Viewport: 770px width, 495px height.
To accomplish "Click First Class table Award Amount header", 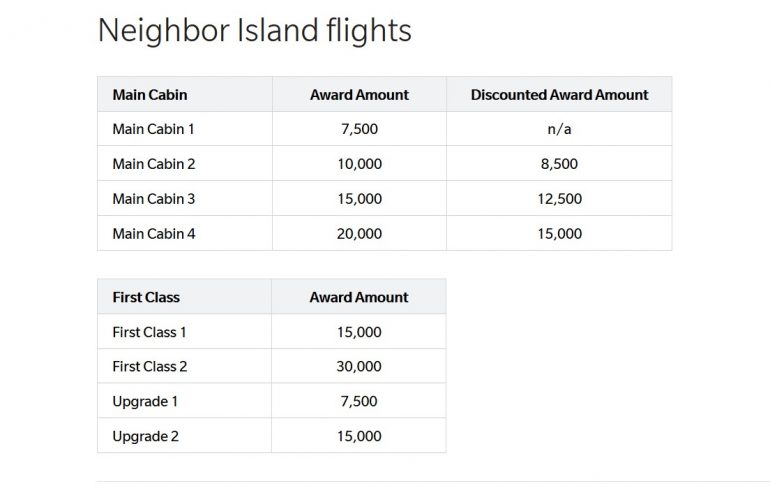I will coord(359,297).
